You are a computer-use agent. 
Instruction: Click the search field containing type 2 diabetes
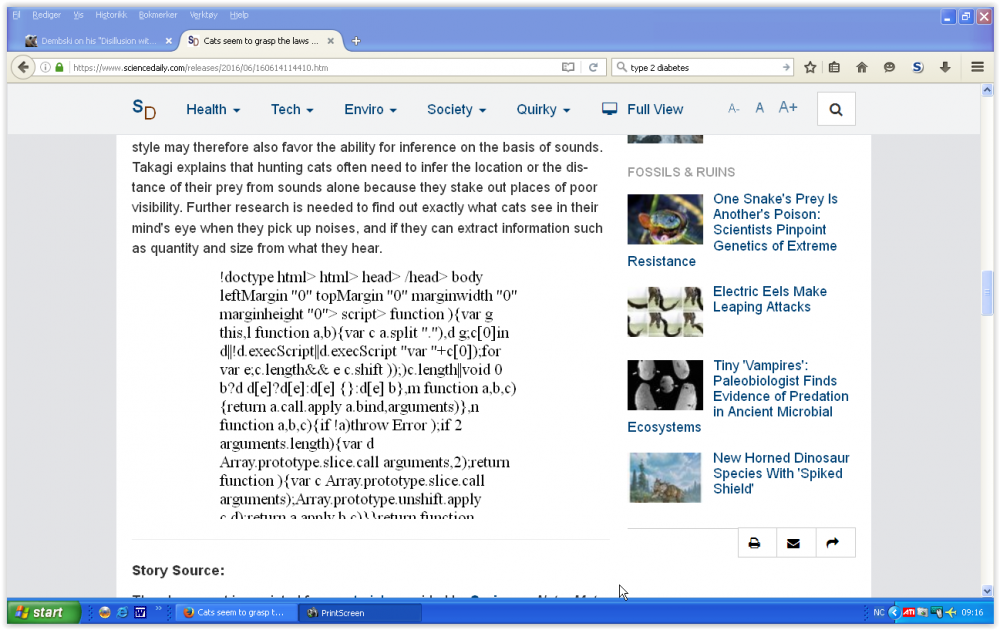(x=702, y=67)
